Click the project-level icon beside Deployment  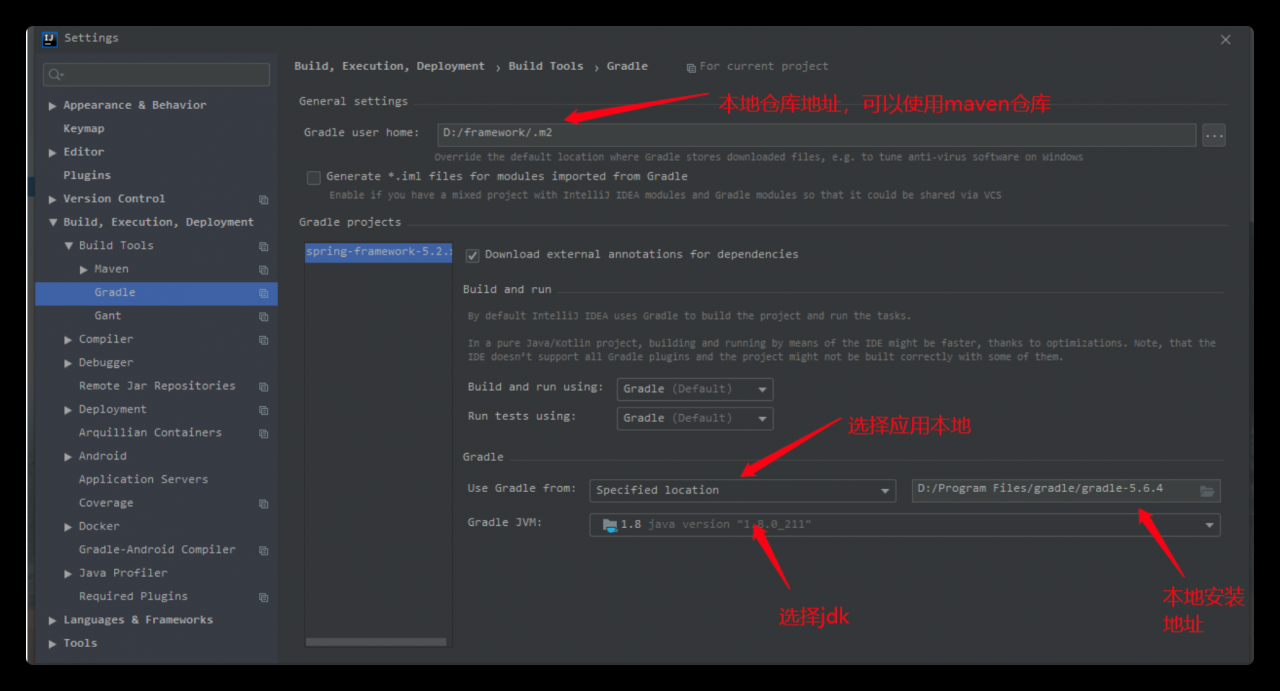[264, 410]
